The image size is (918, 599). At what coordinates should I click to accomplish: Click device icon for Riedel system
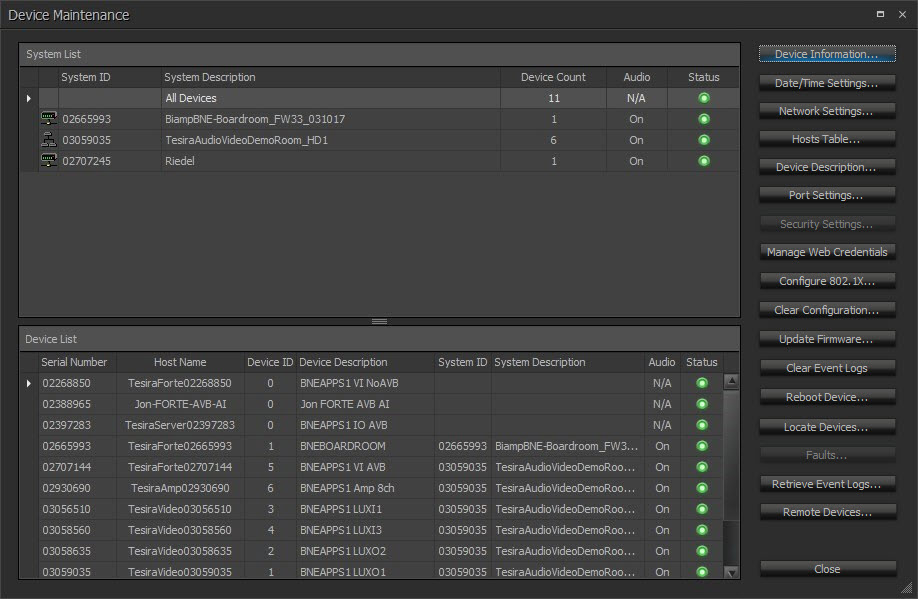click(x=48, y=161)
